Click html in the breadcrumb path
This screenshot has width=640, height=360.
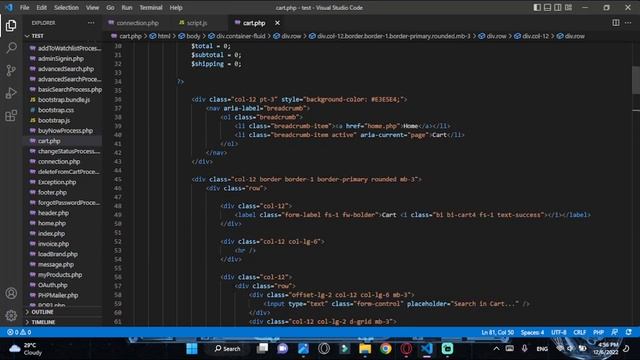click(x=164, y=36)
